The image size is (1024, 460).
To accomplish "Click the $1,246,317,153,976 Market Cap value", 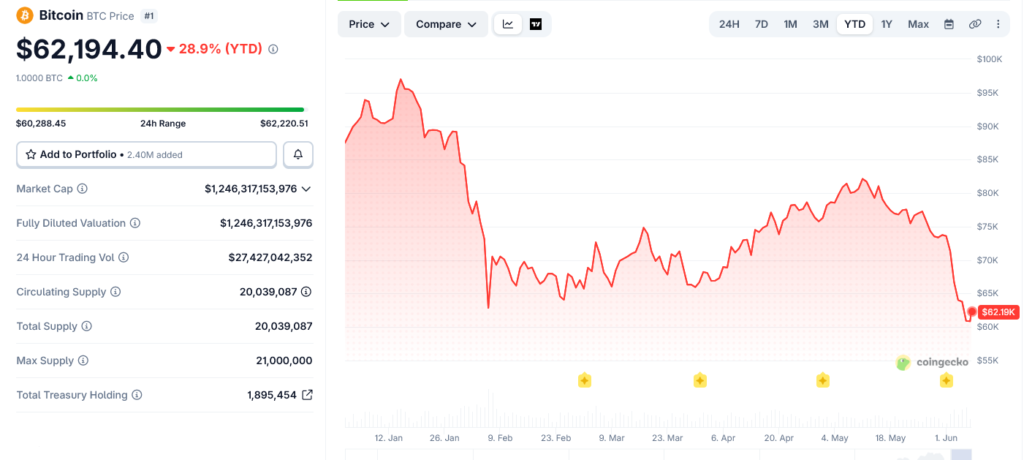I will [x=251, y=189].
